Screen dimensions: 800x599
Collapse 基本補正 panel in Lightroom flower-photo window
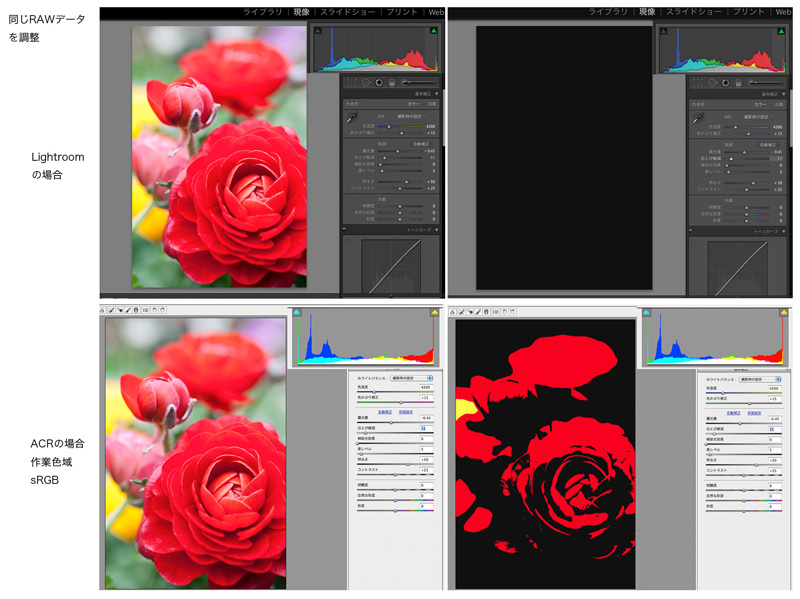(436, 93)
